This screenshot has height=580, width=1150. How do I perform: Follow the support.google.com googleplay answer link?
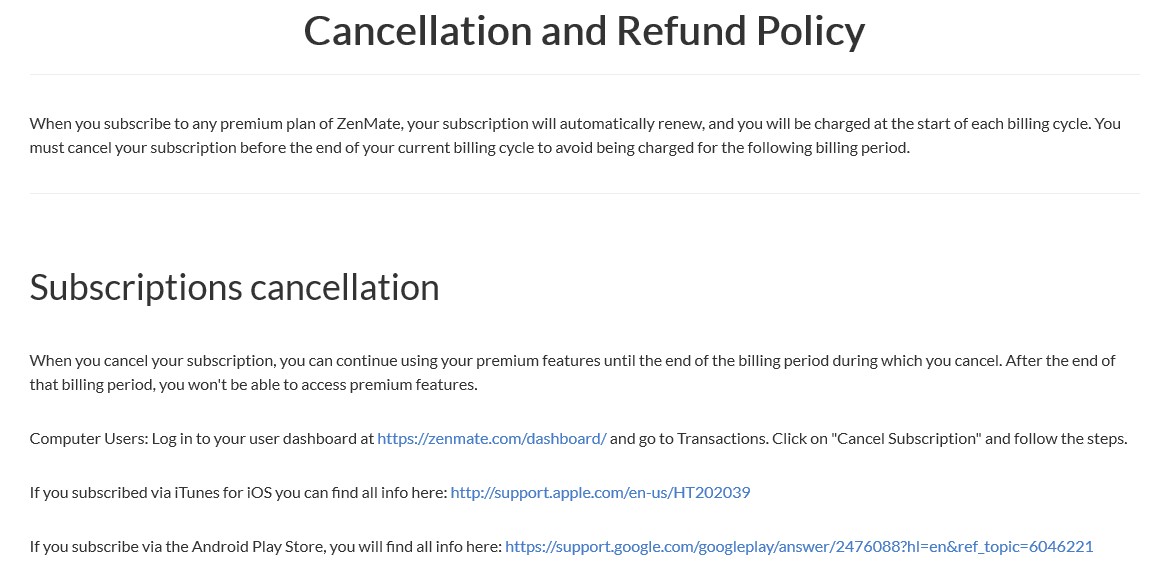(x=799, y=546)
